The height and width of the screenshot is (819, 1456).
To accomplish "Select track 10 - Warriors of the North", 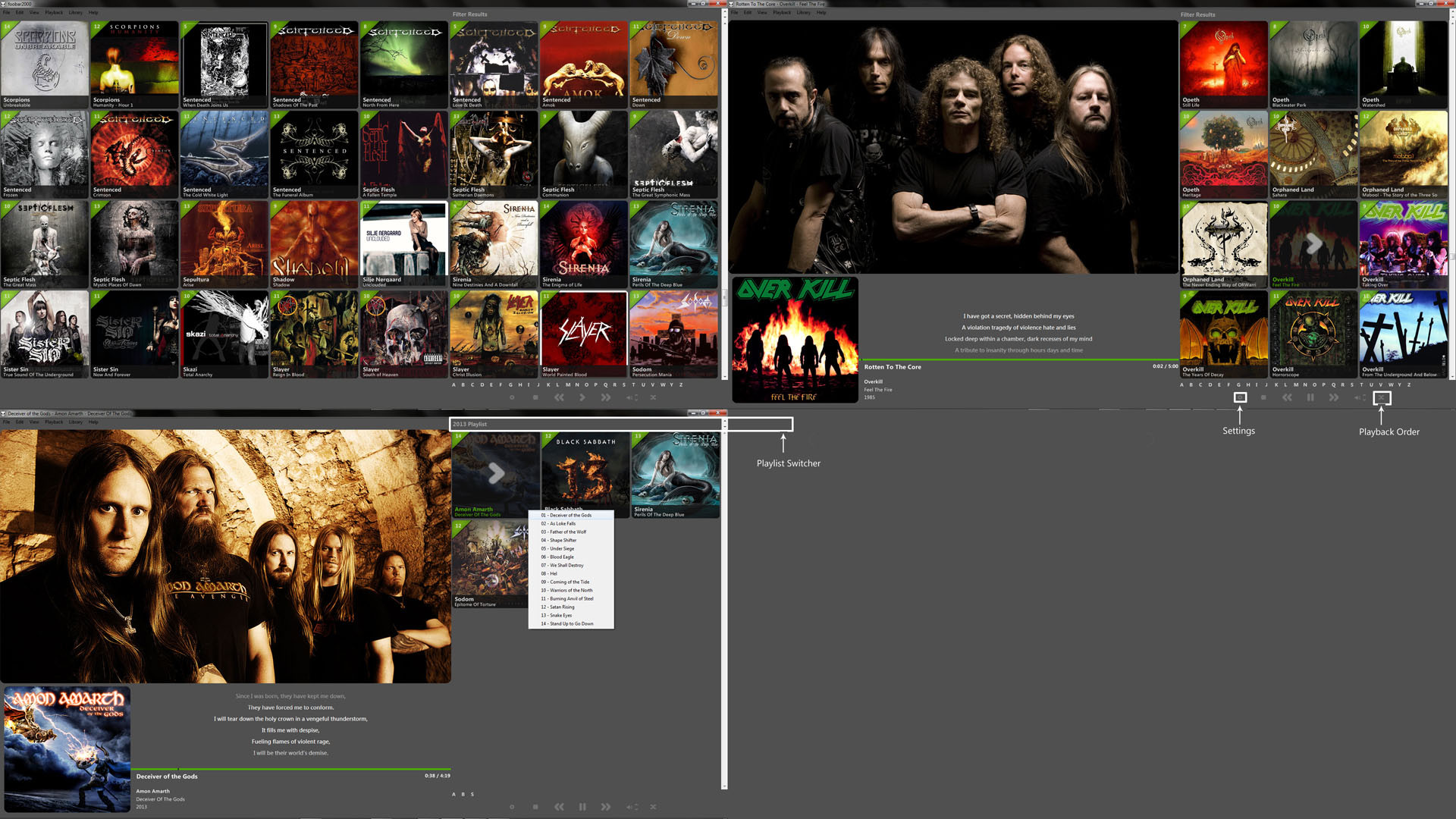I will (x=571, y=591).
